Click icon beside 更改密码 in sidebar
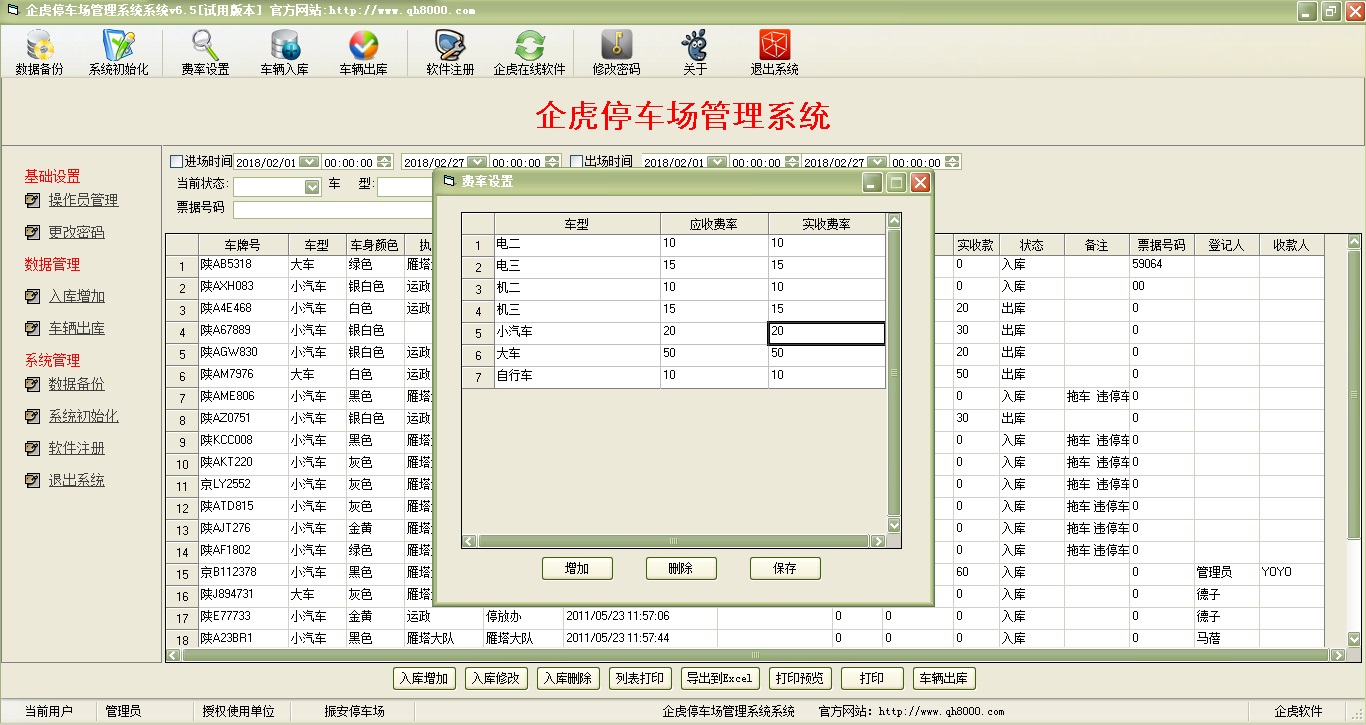This screenshot has width=1366, height=725. pyautogui.click(x=33, y=233)
